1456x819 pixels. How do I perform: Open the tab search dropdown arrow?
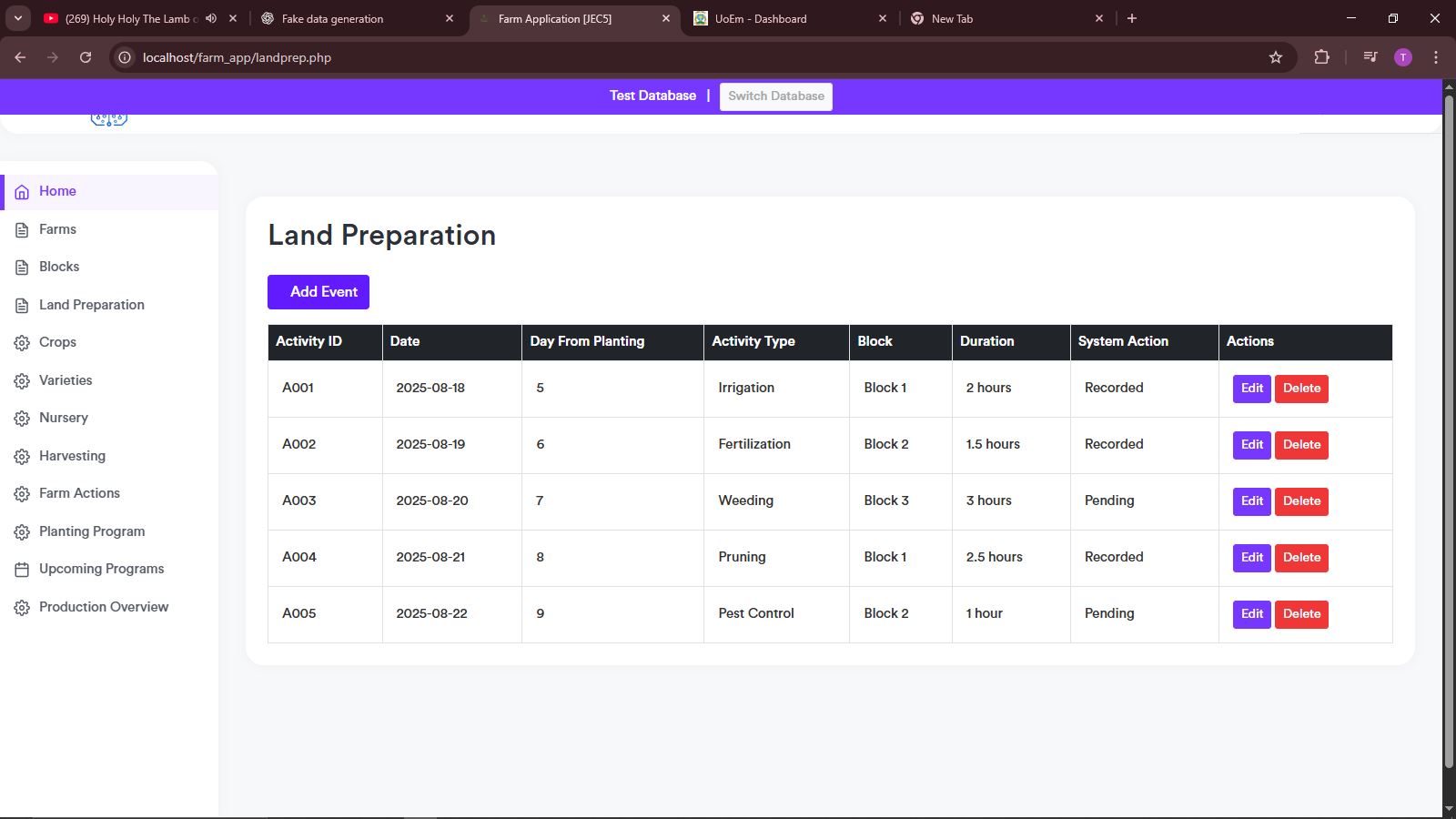17,18
